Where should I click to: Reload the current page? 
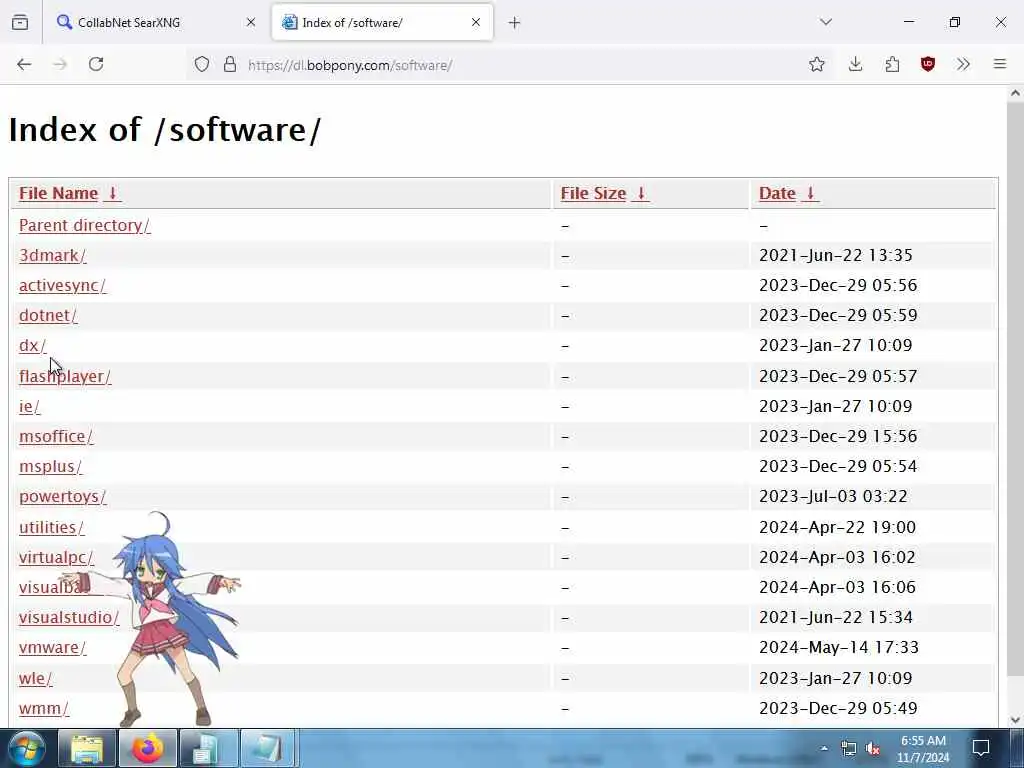coord(96,64)
